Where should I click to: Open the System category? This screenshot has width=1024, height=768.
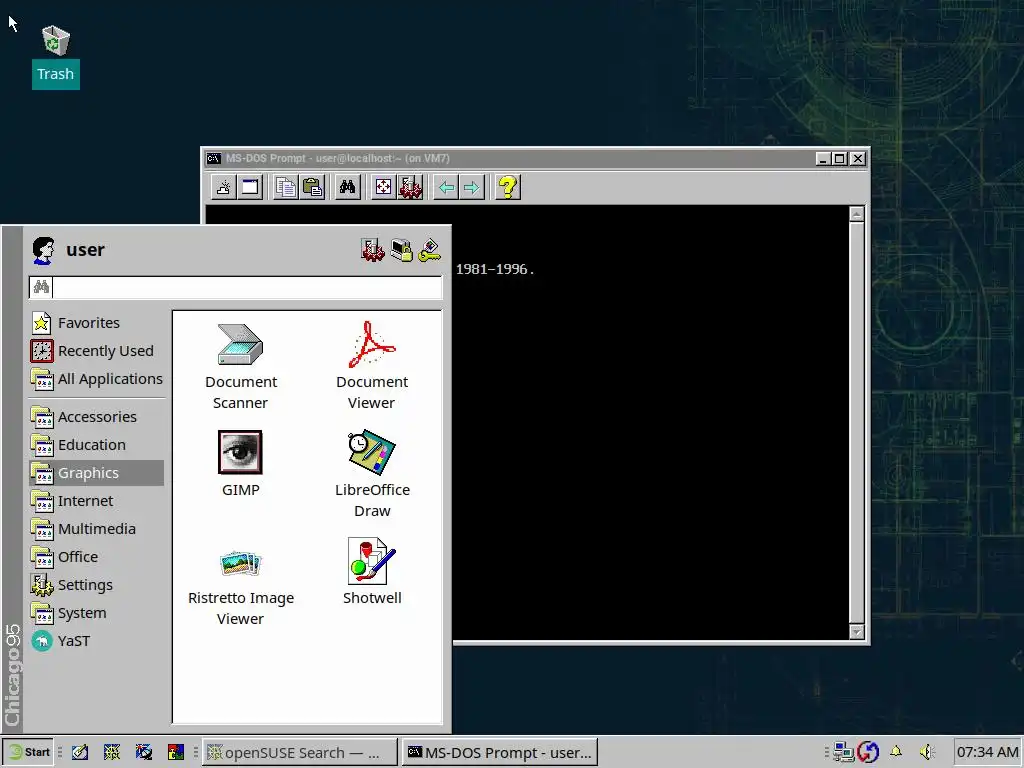tap(96, 613)
